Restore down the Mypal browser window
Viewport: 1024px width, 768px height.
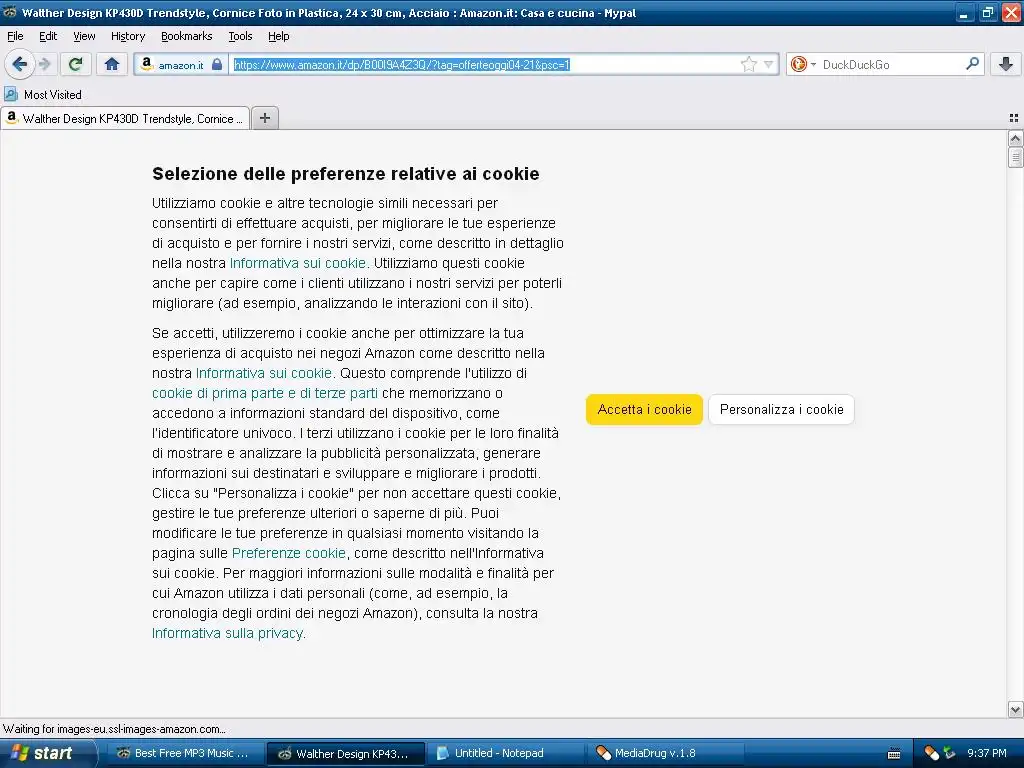(x=988, y=13)
